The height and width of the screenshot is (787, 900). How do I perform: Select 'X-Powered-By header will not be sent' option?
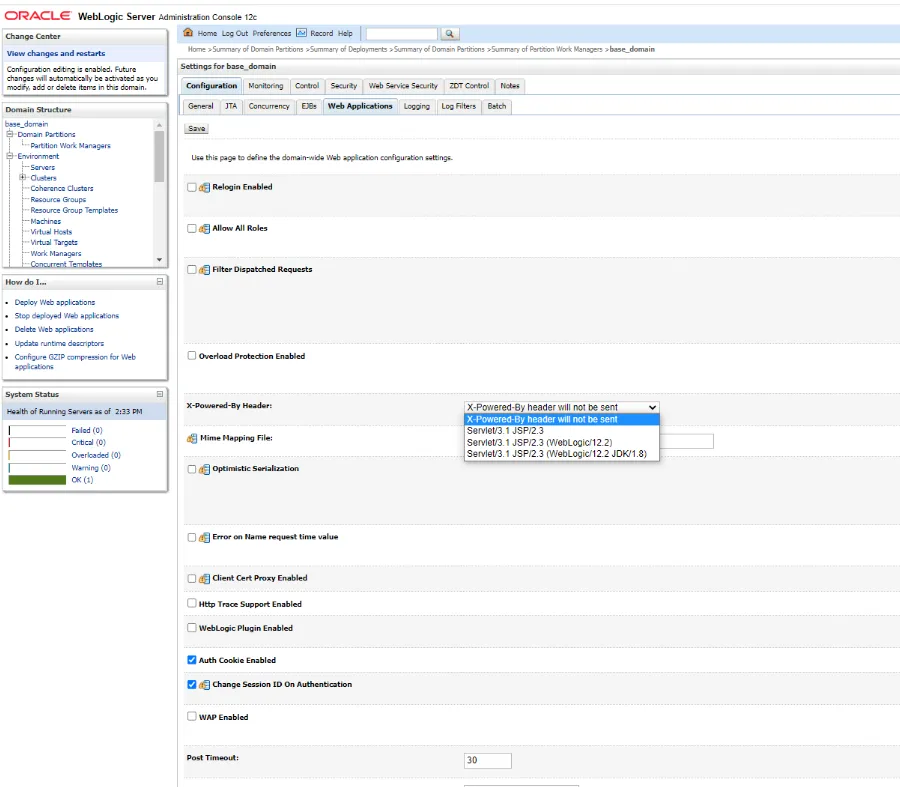(561, 420)
